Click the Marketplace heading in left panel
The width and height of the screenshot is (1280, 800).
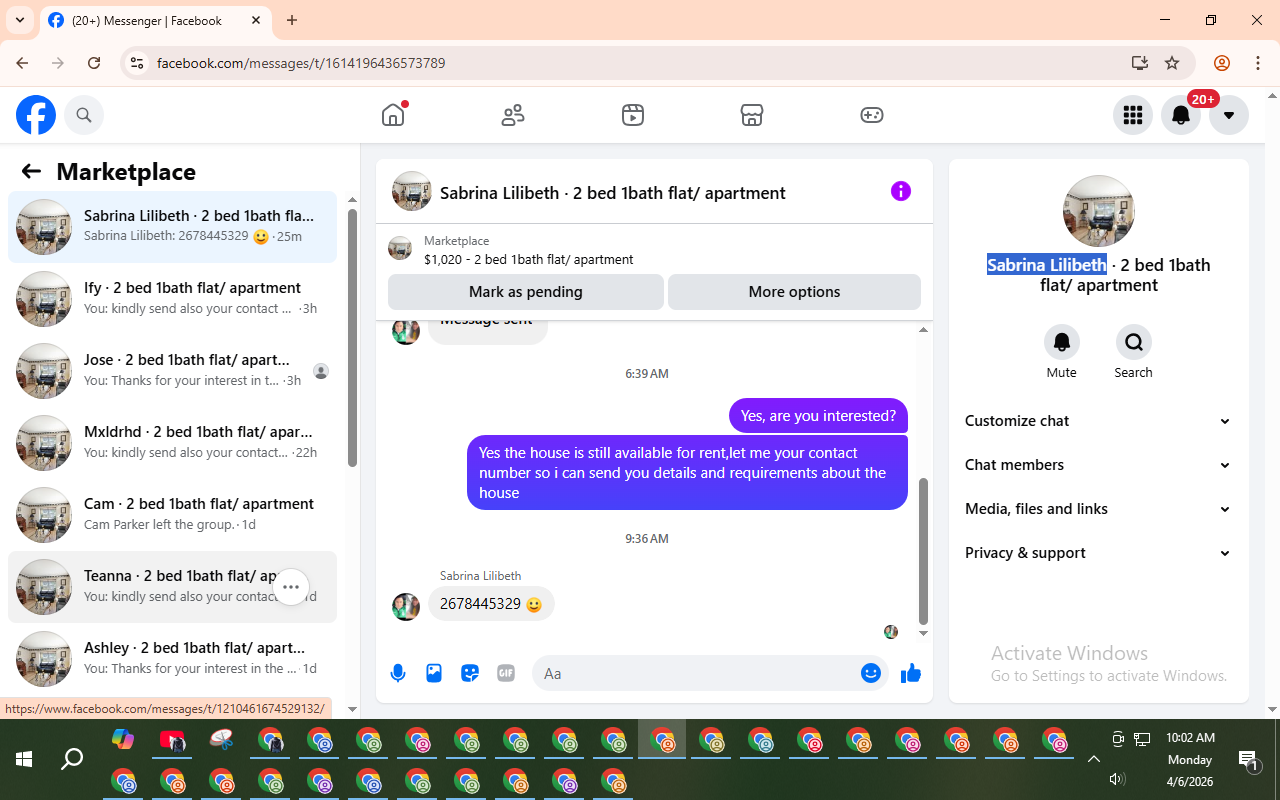click(126, 172)
